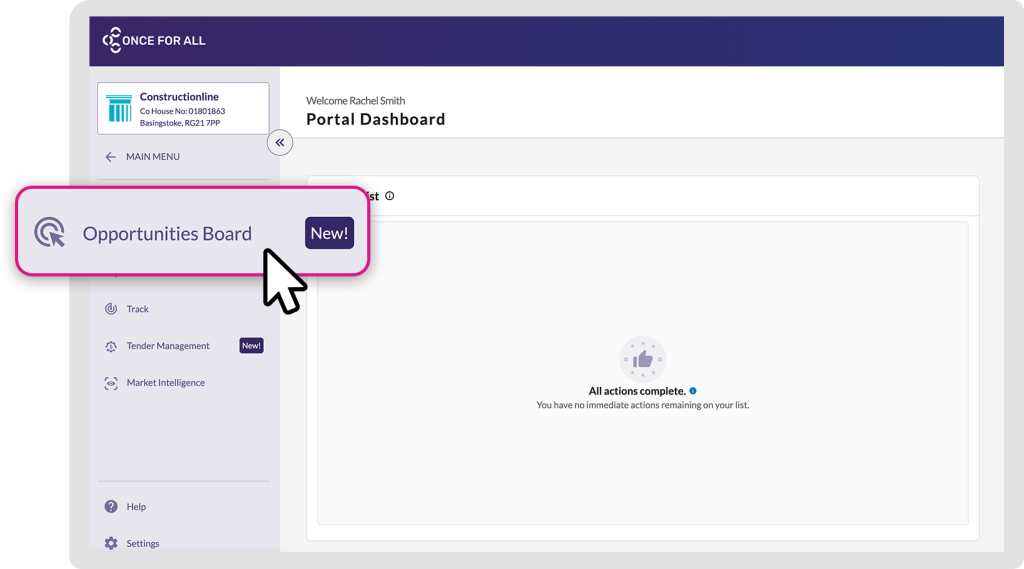1024x569 pixels.
Task: Click the Track radar icon
Action: (111, 309)
